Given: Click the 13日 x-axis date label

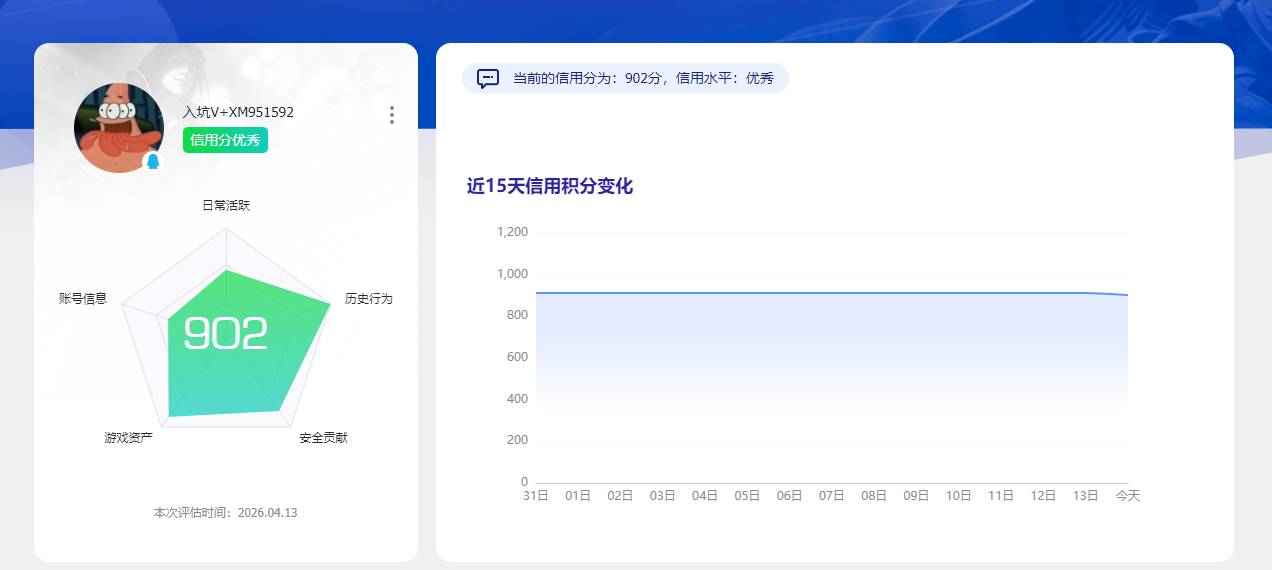Looking at the screenshot, I should click(x=1086, y=496).
